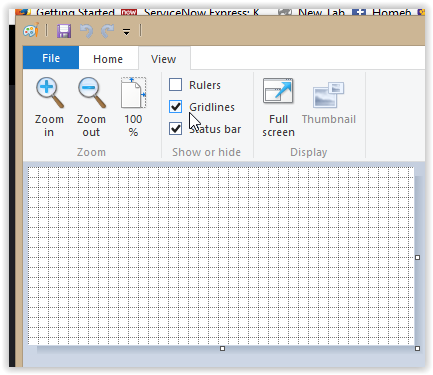Click the Paint application icon in title bar

[31, 31]
